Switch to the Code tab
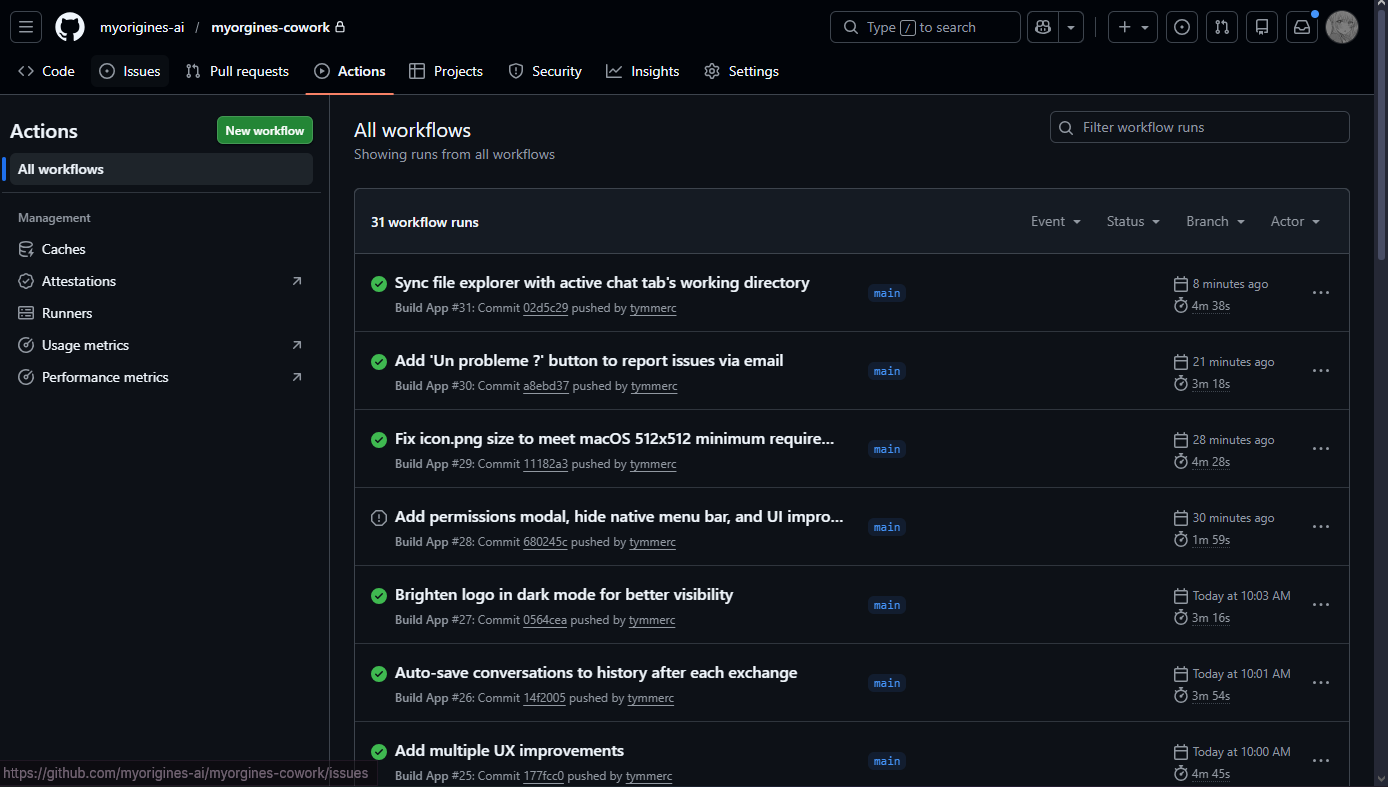This screenshot has width=1388, height=787. (x=47, y=71)
